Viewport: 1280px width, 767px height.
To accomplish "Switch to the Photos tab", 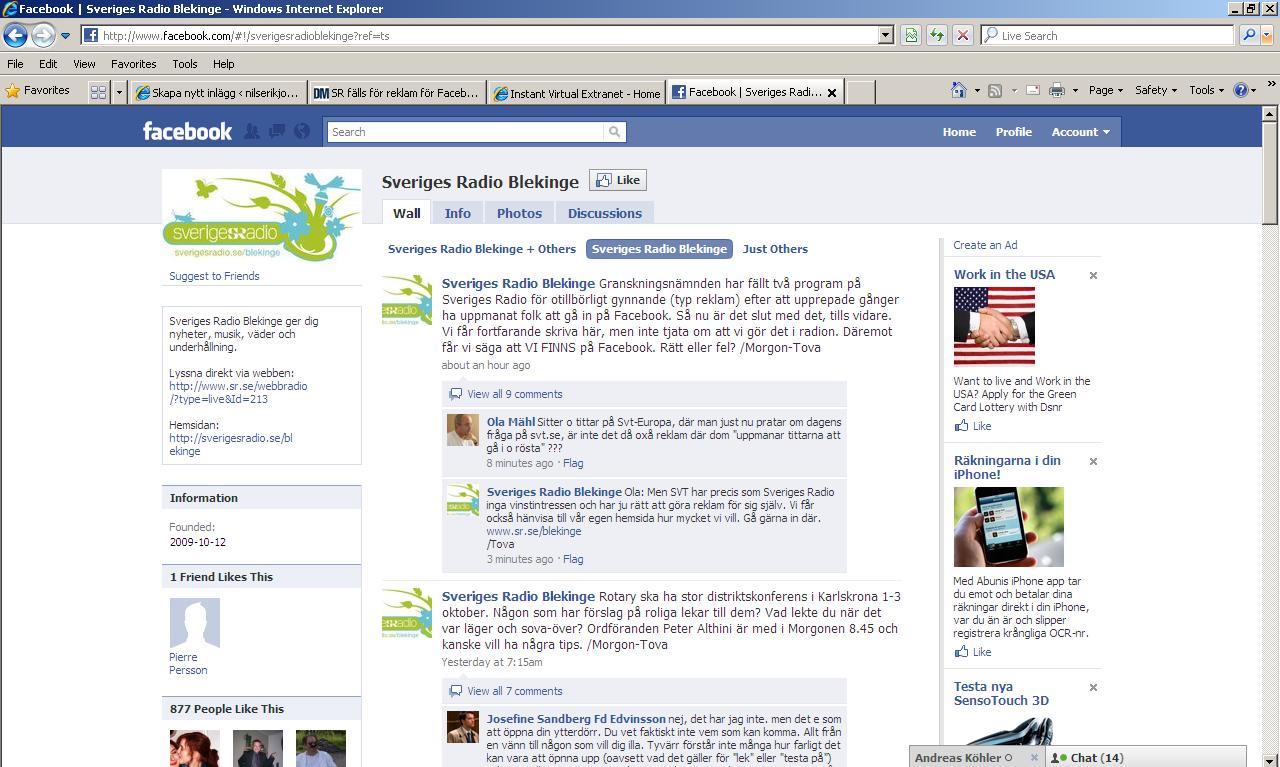I will click(x=519, y=213).
